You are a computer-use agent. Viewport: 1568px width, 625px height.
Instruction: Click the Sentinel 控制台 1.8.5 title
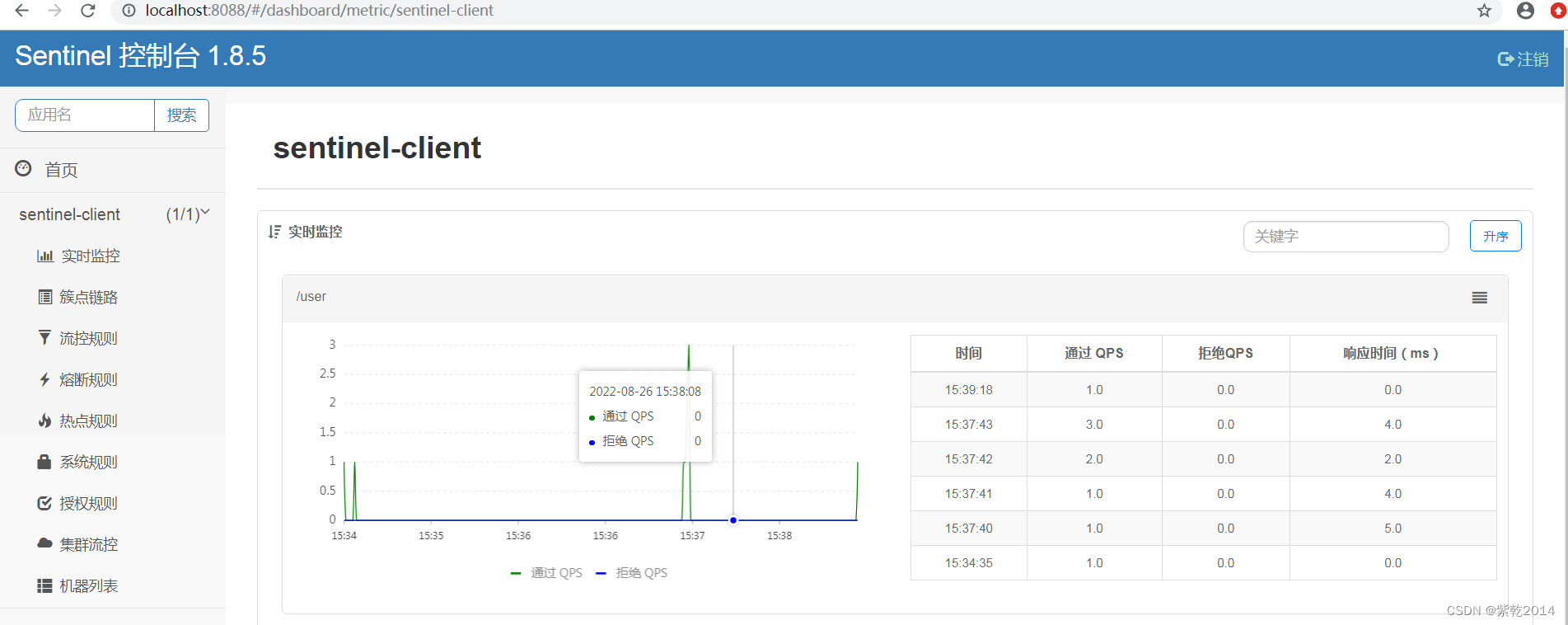point(141,55)
